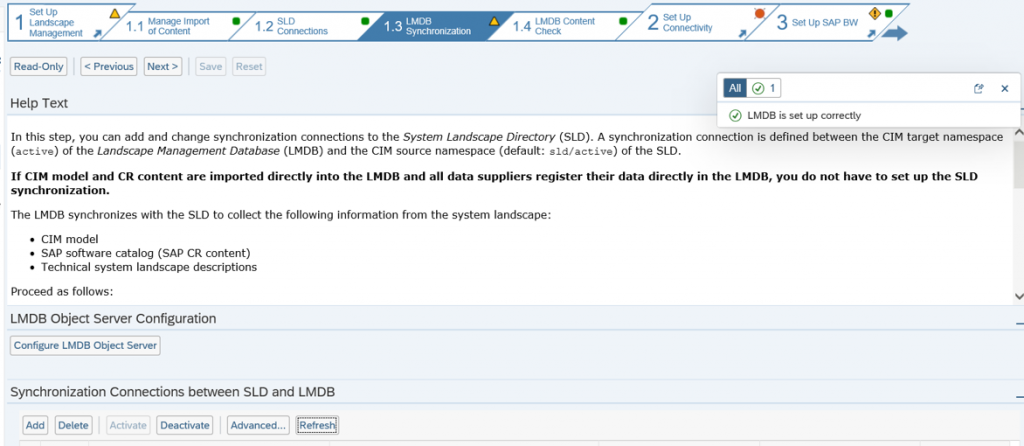The height and width of the screenshot is (446, 1024).
Task: Click green status square on SLD Connections step
Action: 365,21
